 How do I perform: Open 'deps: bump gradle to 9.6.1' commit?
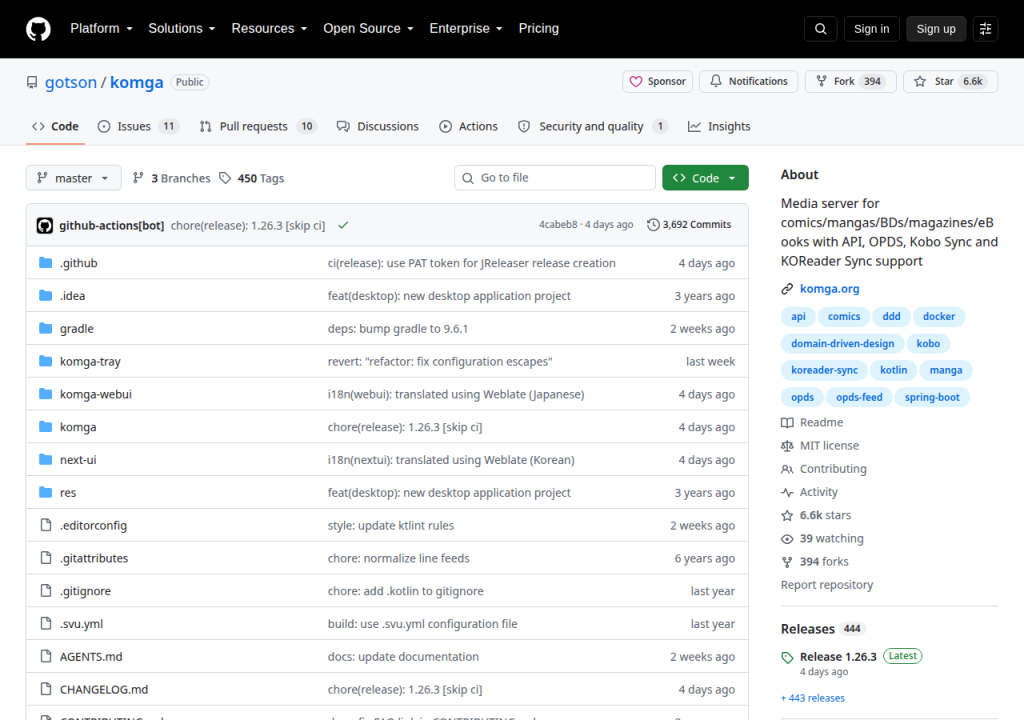pyautogui.click(x=398, y=329)
